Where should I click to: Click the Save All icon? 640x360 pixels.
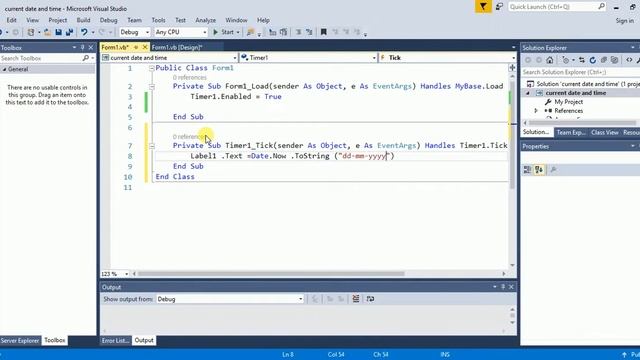(x=69, y=32)
